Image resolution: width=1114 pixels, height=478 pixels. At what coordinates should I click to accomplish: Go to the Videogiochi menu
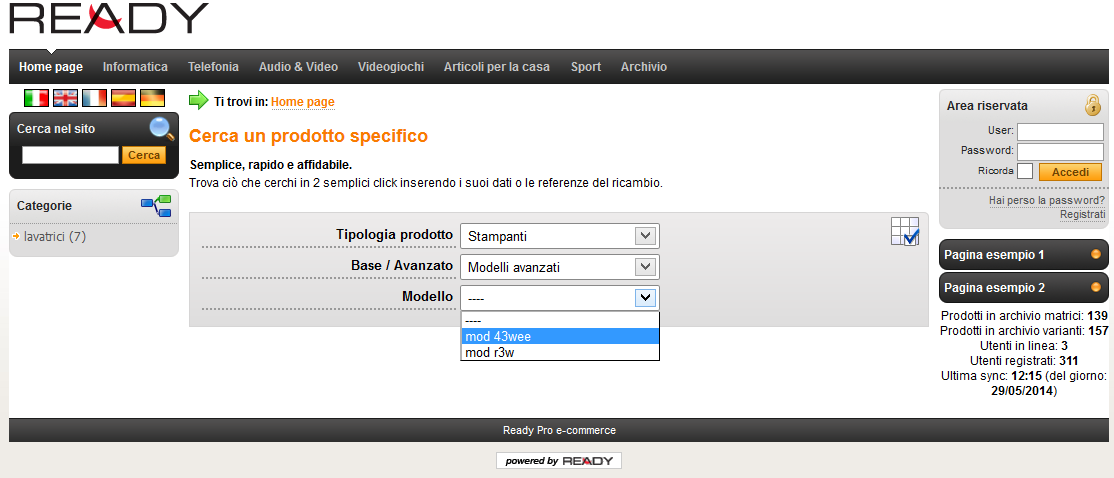(391, 67)
